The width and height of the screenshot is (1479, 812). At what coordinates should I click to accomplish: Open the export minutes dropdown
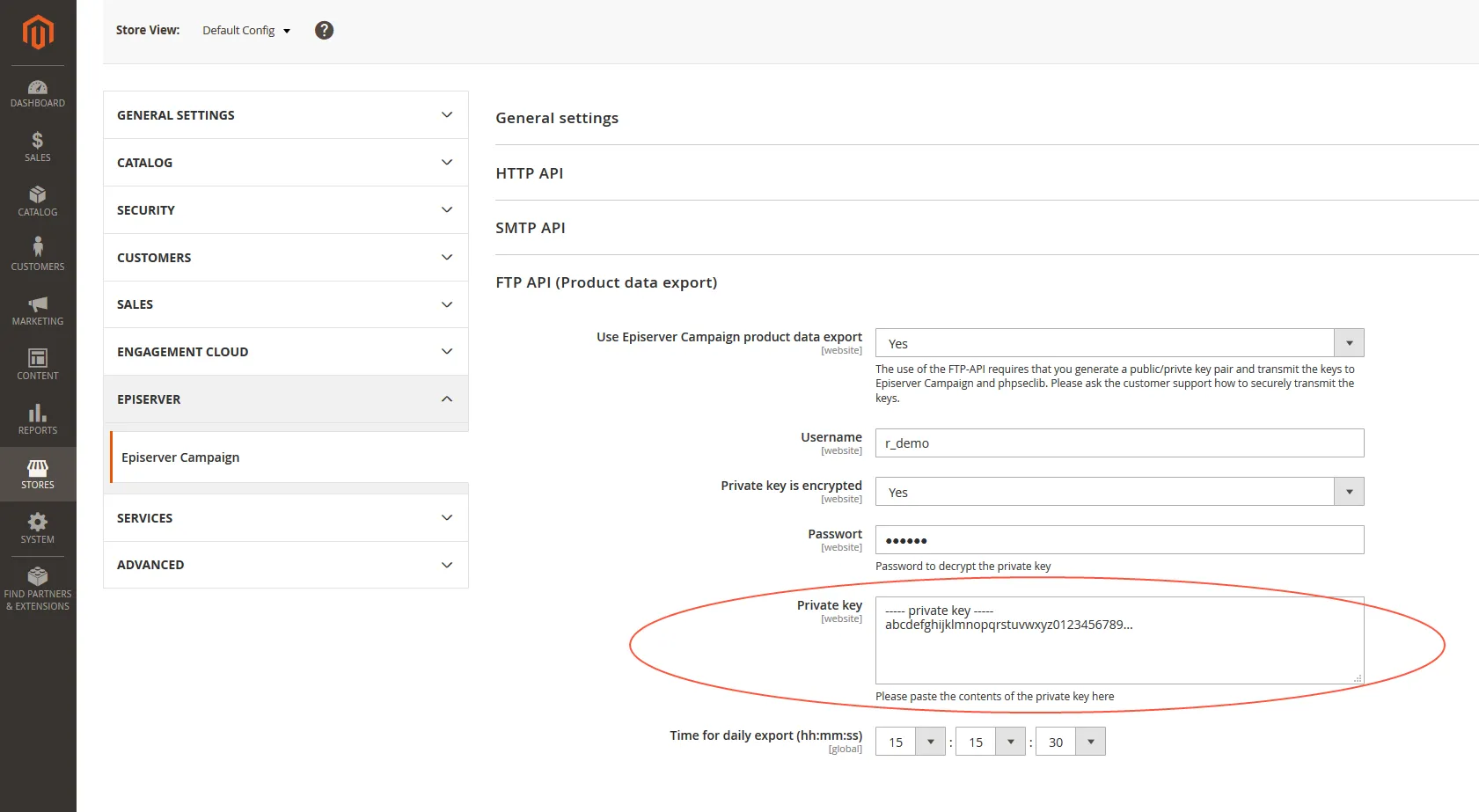click(990, 742)
